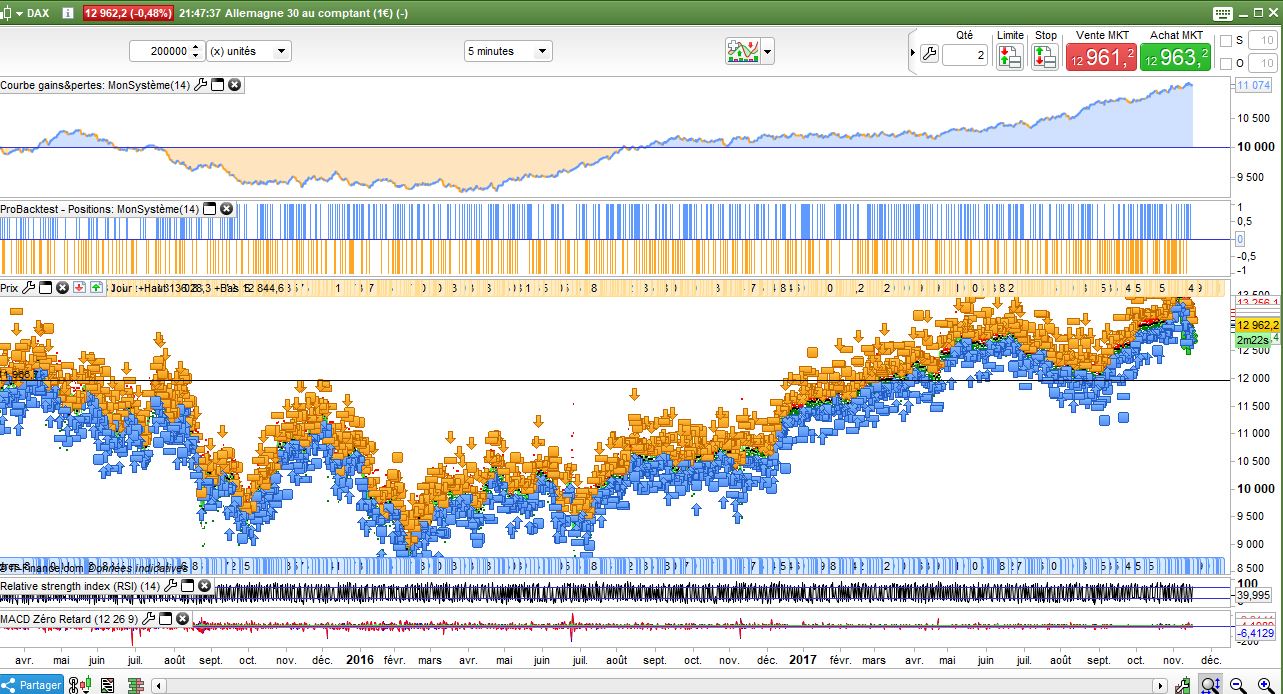Click the Partager share button
Image resolution: width=1283 pixels, height=694 pixels.
(x=32, y=685)
